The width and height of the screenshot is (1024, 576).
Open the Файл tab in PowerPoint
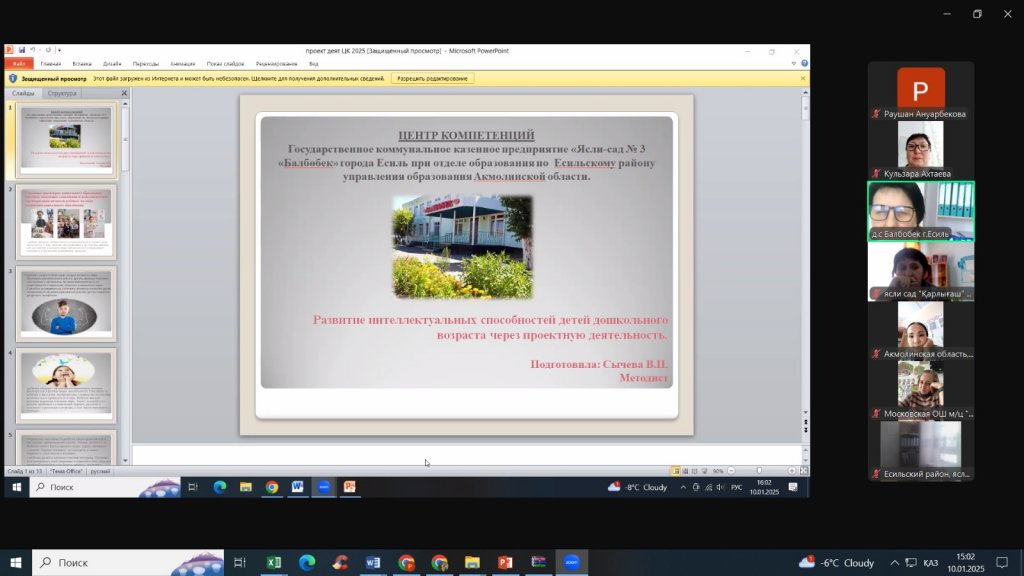[18, 63]
